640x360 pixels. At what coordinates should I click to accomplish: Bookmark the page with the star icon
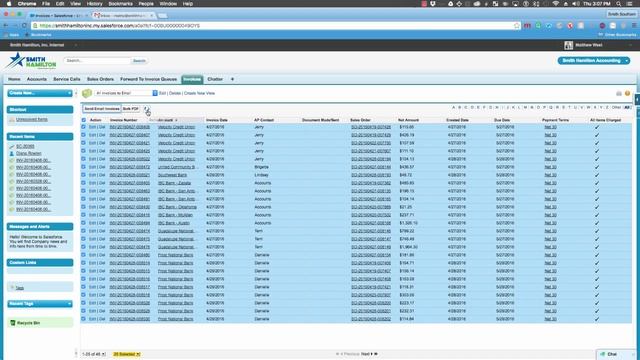point(517,25)
